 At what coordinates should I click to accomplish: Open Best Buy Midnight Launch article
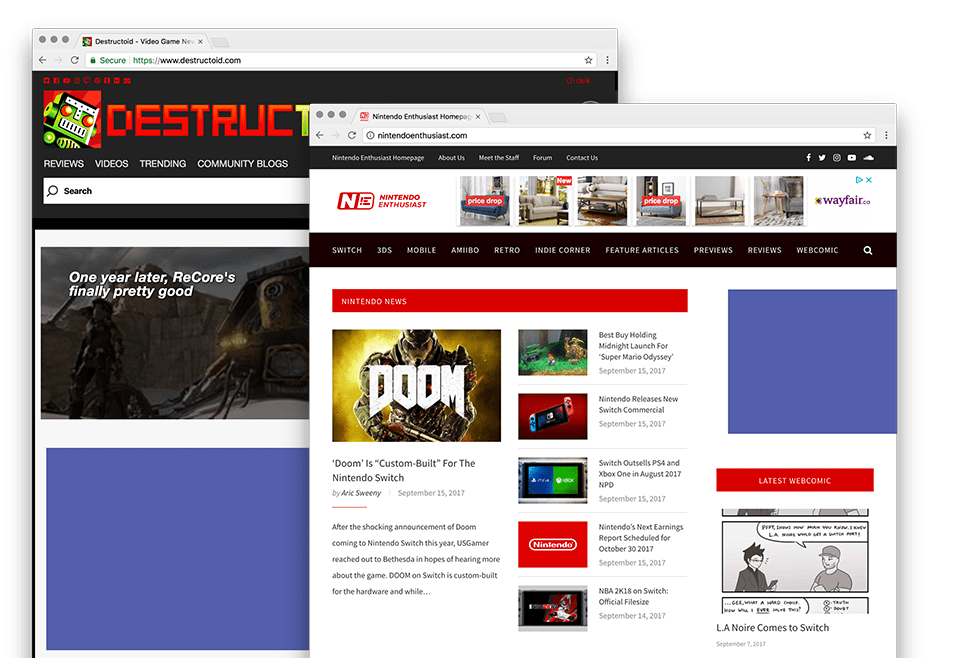click(x=636, y=346)
